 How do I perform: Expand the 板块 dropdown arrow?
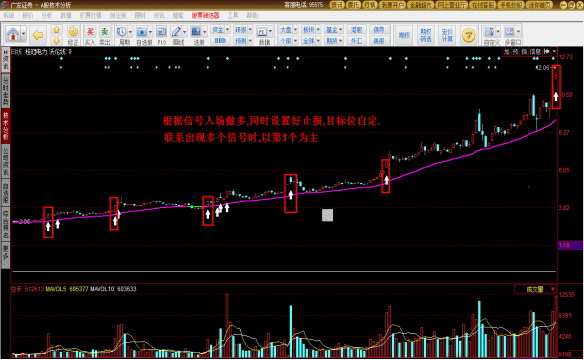click(x=318, y=29)
